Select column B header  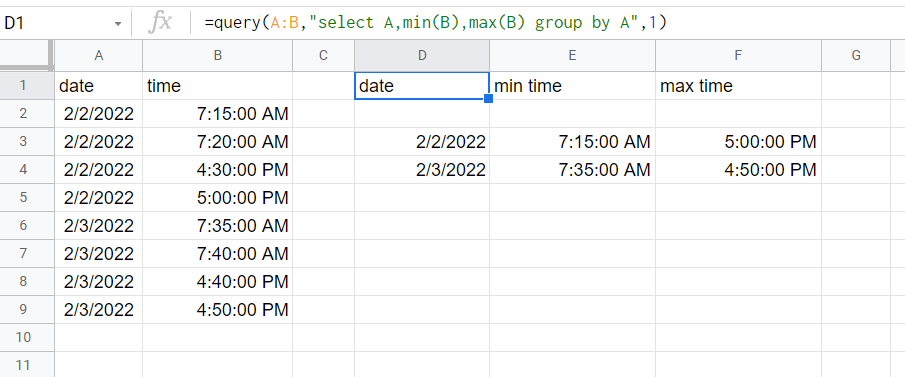tap(218, 55)
